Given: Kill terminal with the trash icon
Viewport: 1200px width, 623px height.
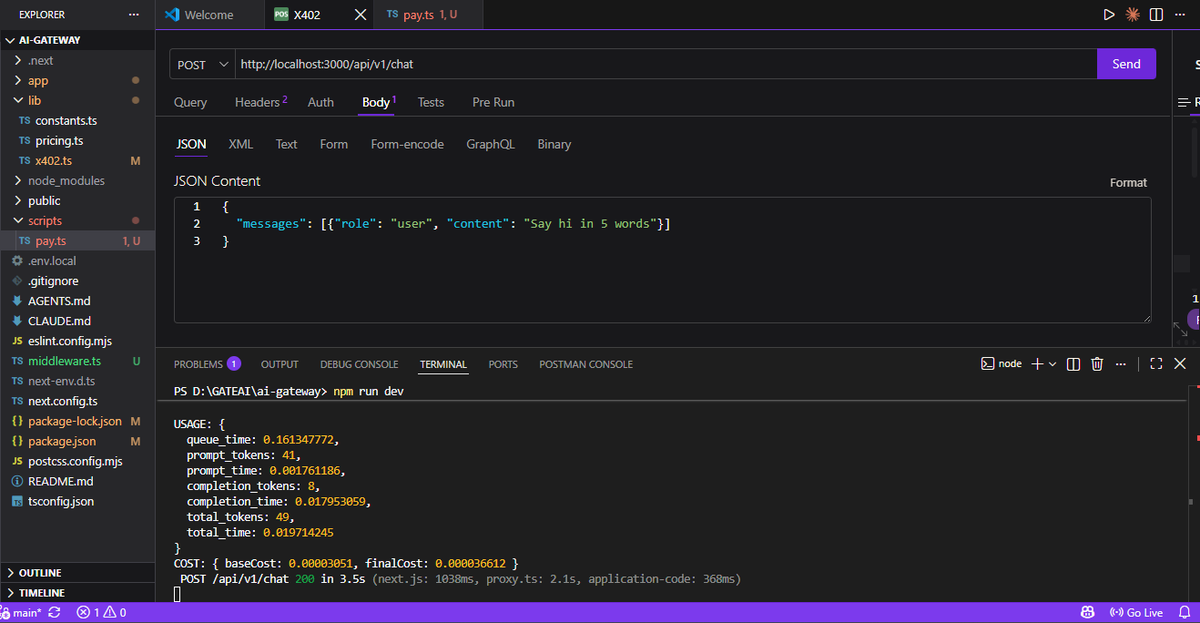Looking at the screenshot, I should coord(1097,364).
